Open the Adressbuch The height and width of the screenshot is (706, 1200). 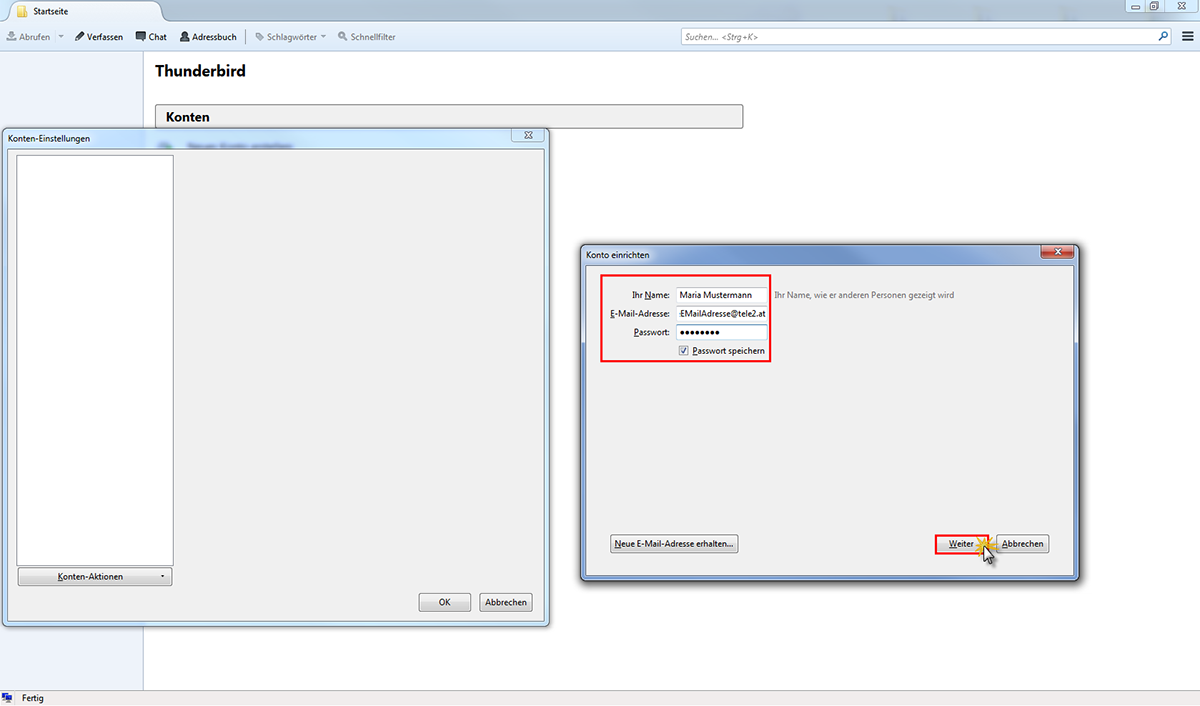(208, 37)
